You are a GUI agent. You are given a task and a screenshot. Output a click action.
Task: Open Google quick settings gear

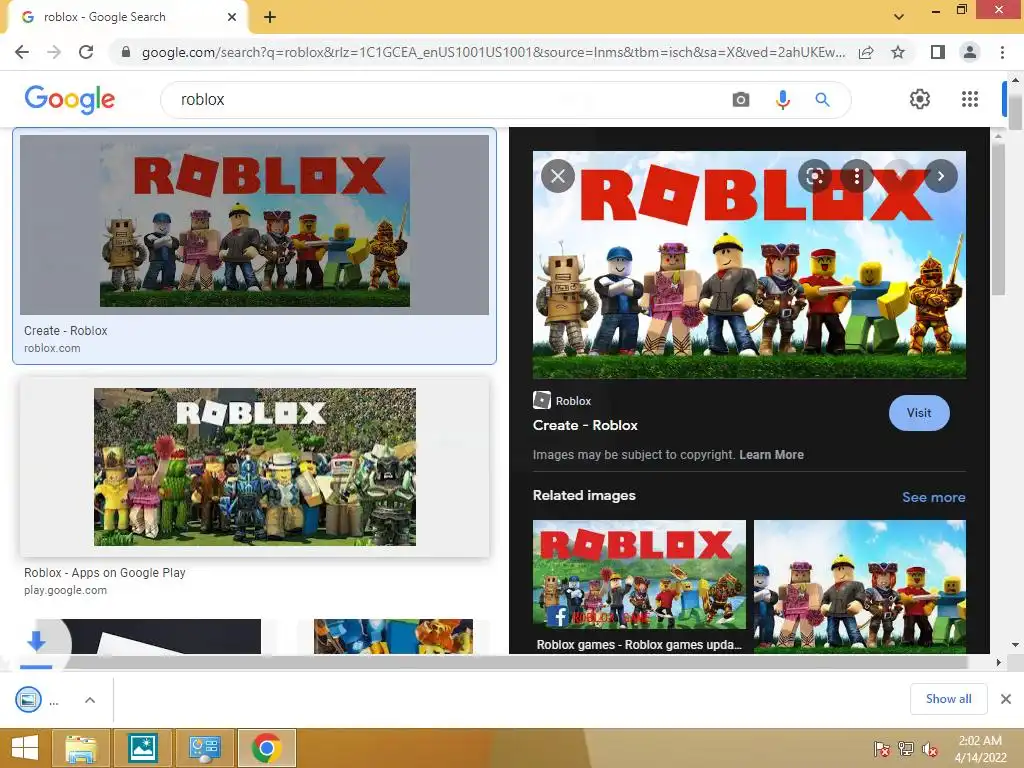coord(920,99)
